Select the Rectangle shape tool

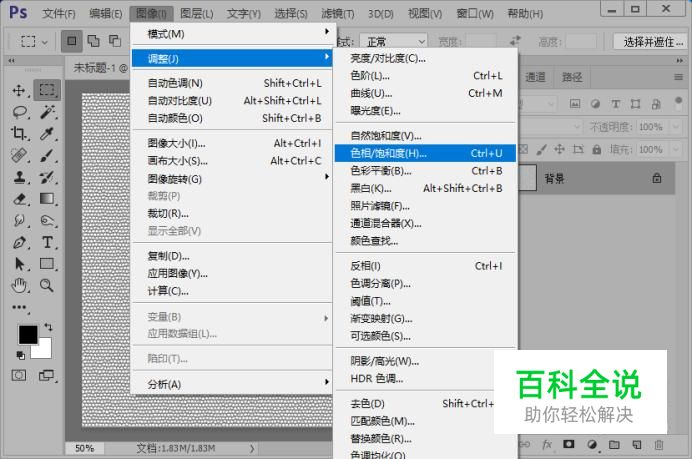click(x=47, y=264)
